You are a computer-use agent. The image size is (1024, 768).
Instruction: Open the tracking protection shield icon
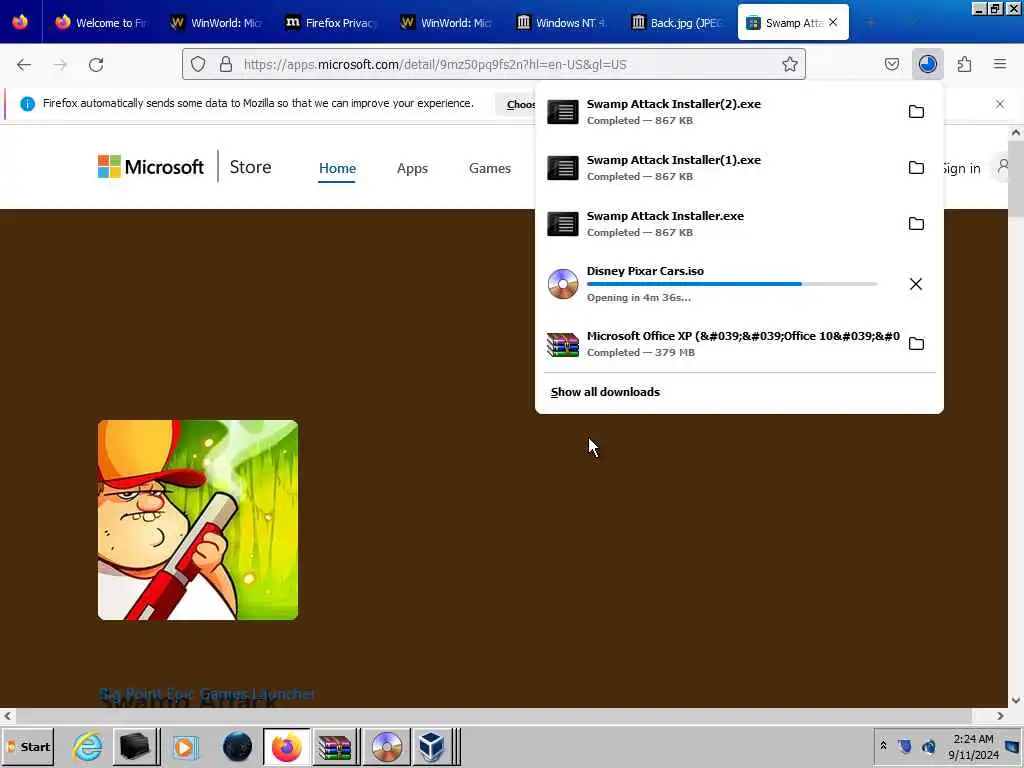pos(198,64)
